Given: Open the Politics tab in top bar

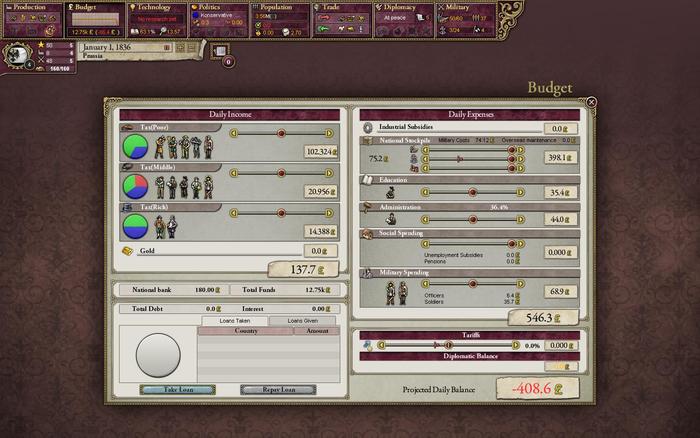Looking at the screenshot, I should point(219,21).
